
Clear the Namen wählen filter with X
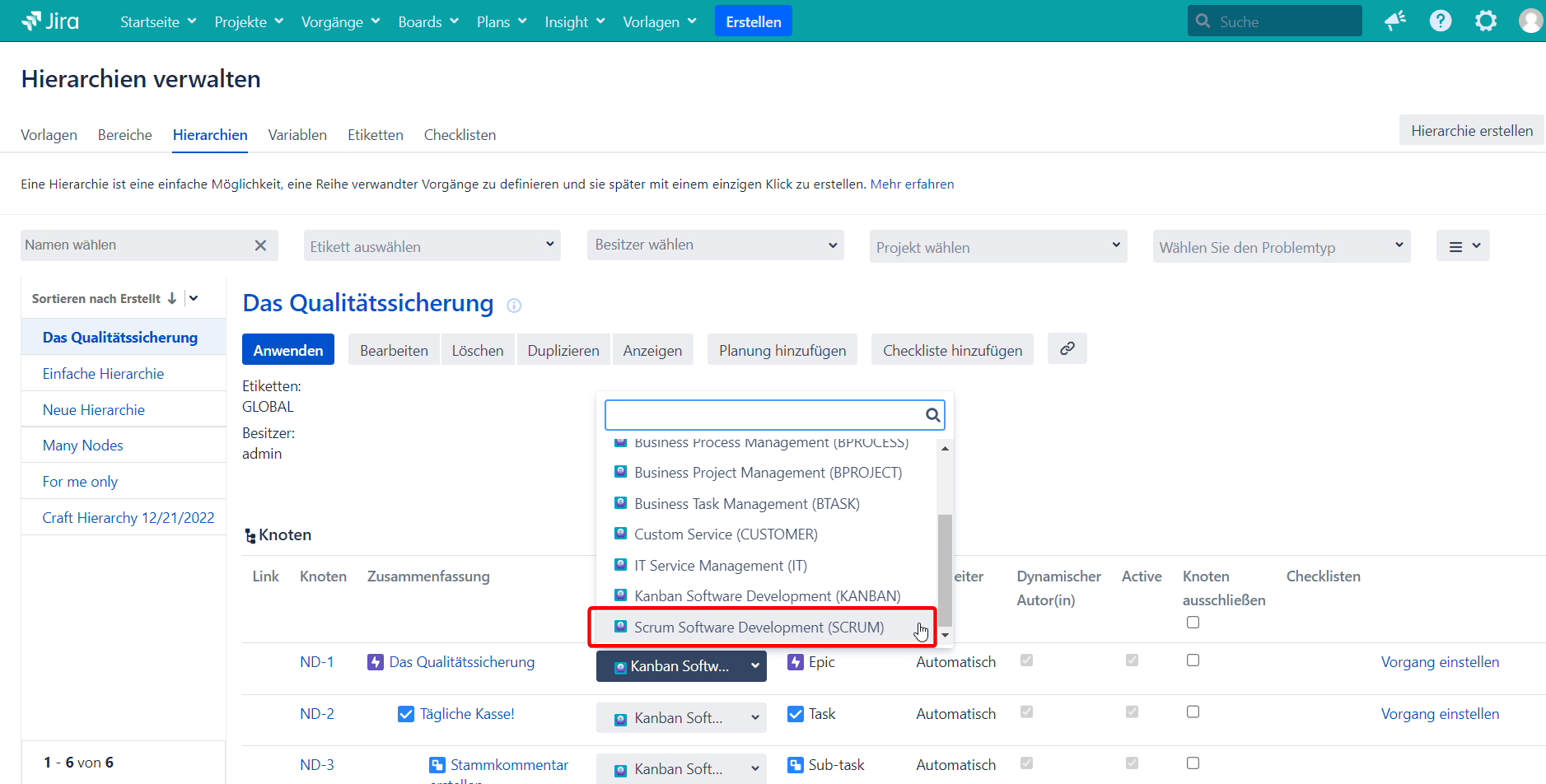pos(260,245)
